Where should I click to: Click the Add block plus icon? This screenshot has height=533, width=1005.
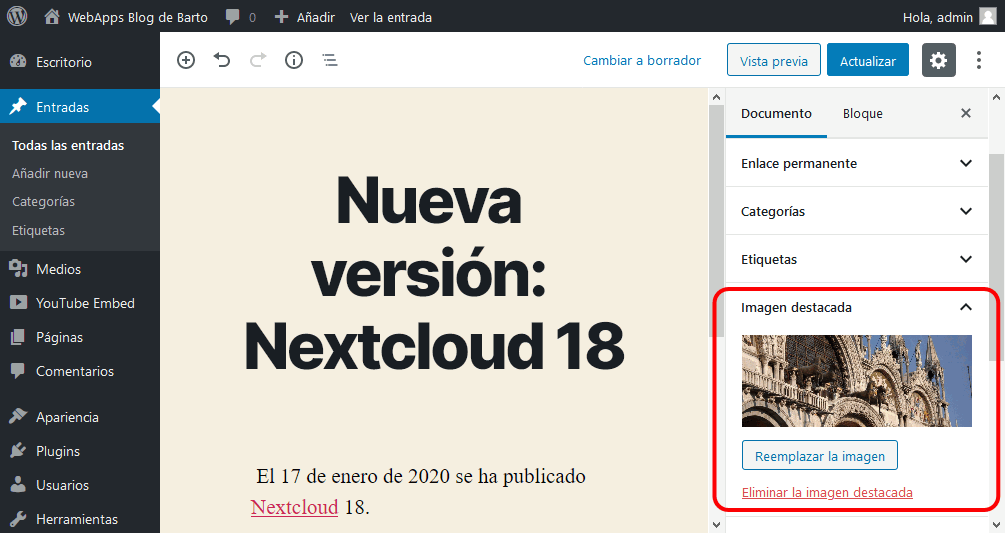pos(186,60)
